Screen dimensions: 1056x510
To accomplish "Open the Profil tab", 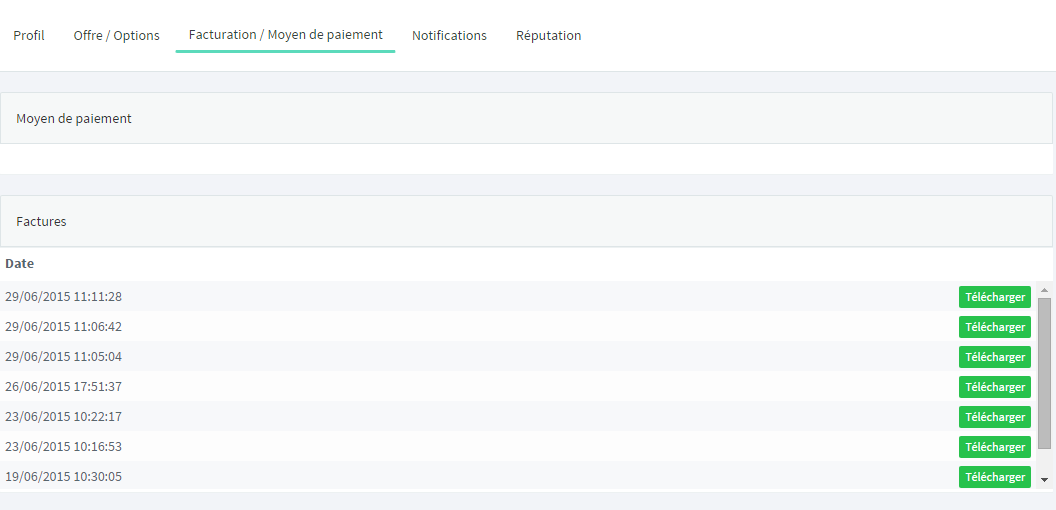I will coord(29,35).
